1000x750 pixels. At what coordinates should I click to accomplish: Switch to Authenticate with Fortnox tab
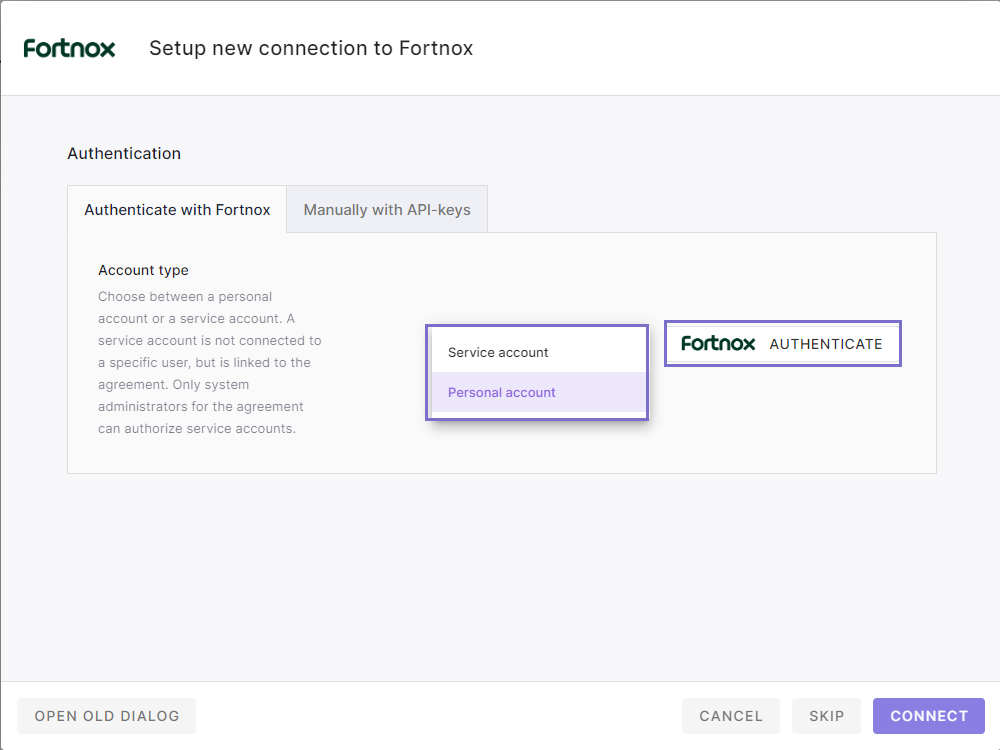point(177,210)
